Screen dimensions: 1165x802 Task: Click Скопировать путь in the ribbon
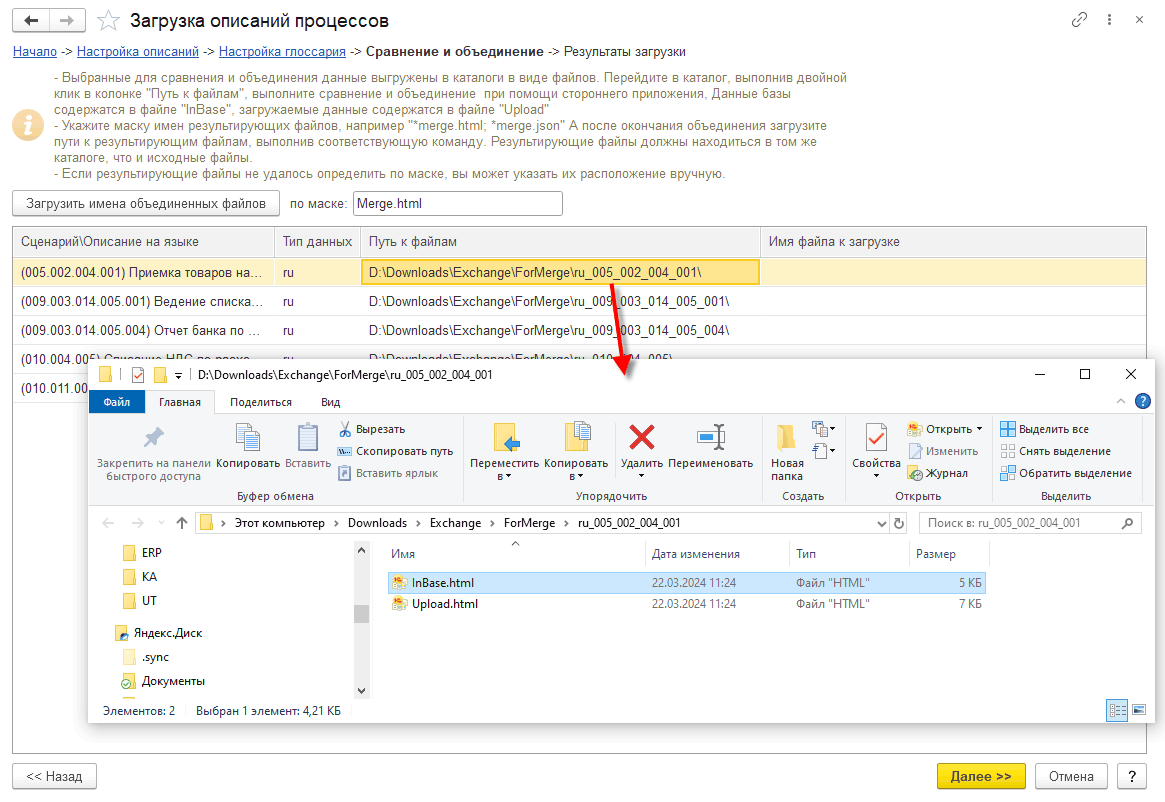tap(395, 451)
